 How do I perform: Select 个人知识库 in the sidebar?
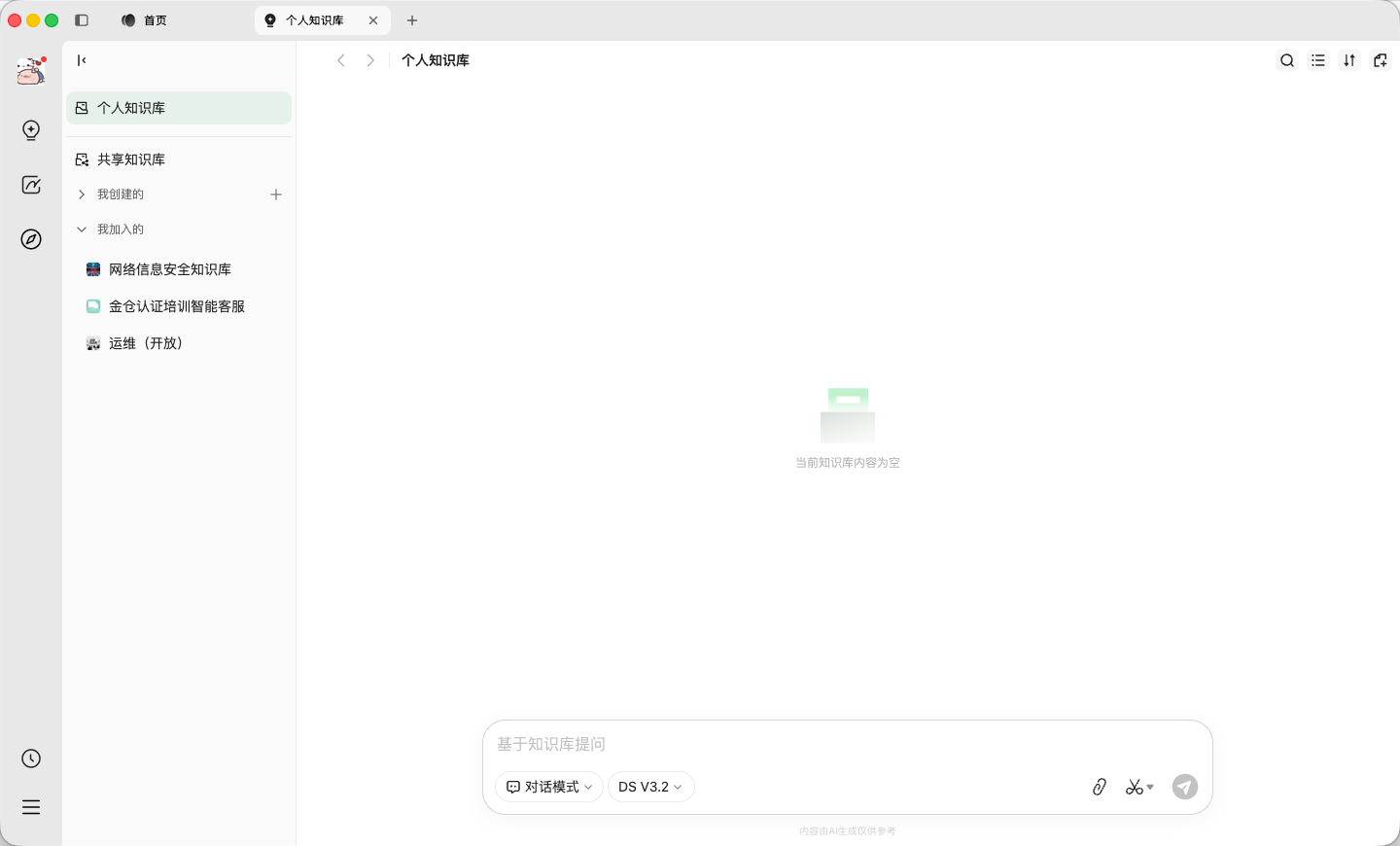pos(179,108)
